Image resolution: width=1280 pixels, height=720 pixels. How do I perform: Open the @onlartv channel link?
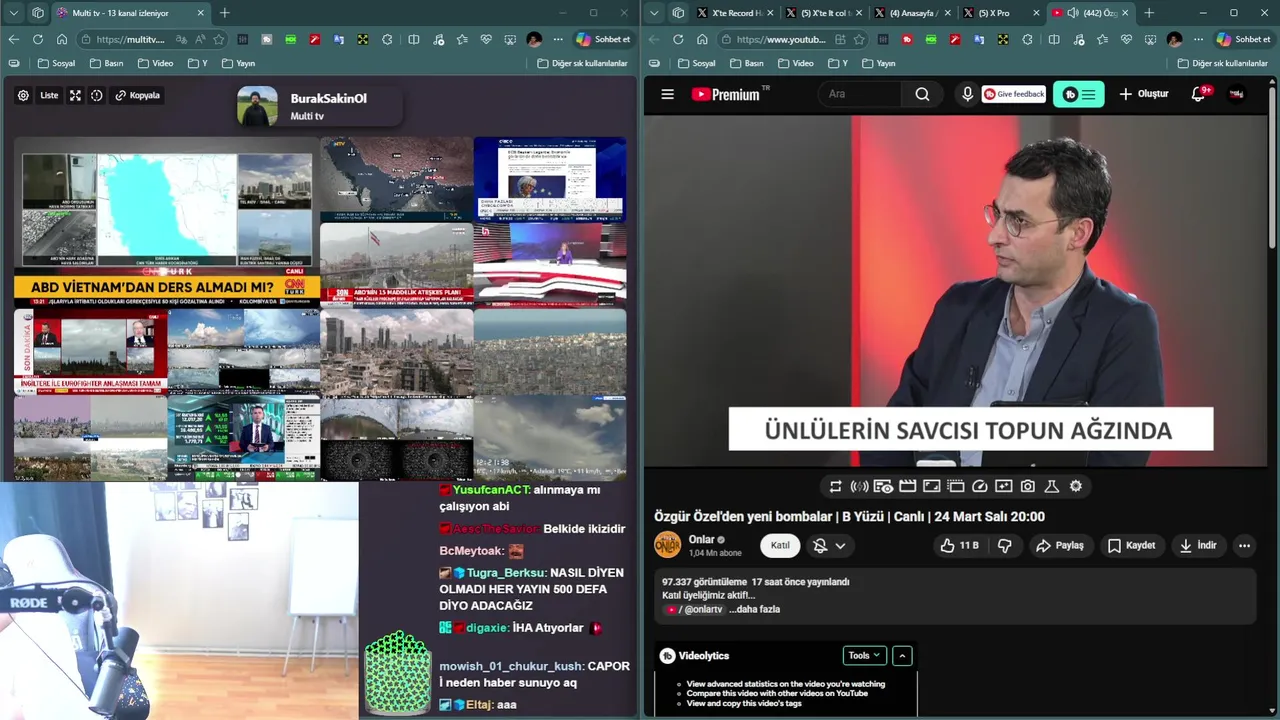pyautogui.click(x=702, y=609)
